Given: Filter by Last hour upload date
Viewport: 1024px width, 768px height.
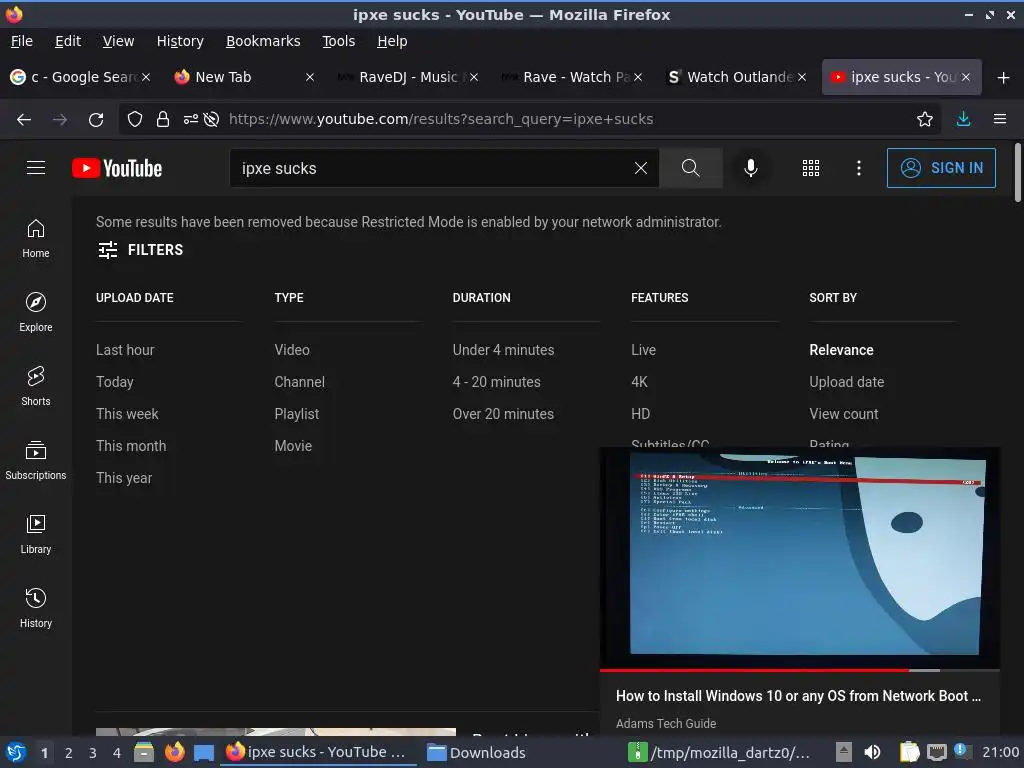Looking at the screenshot, I should point(125,350).
